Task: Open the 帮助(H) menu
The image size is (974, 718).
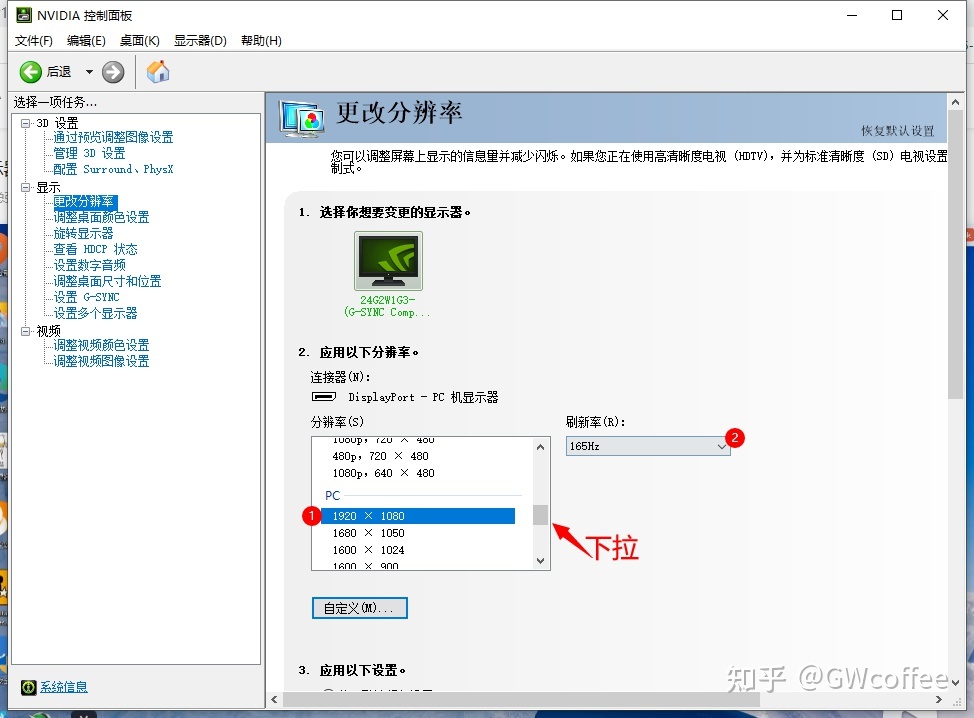Action: tap(261, 40)
